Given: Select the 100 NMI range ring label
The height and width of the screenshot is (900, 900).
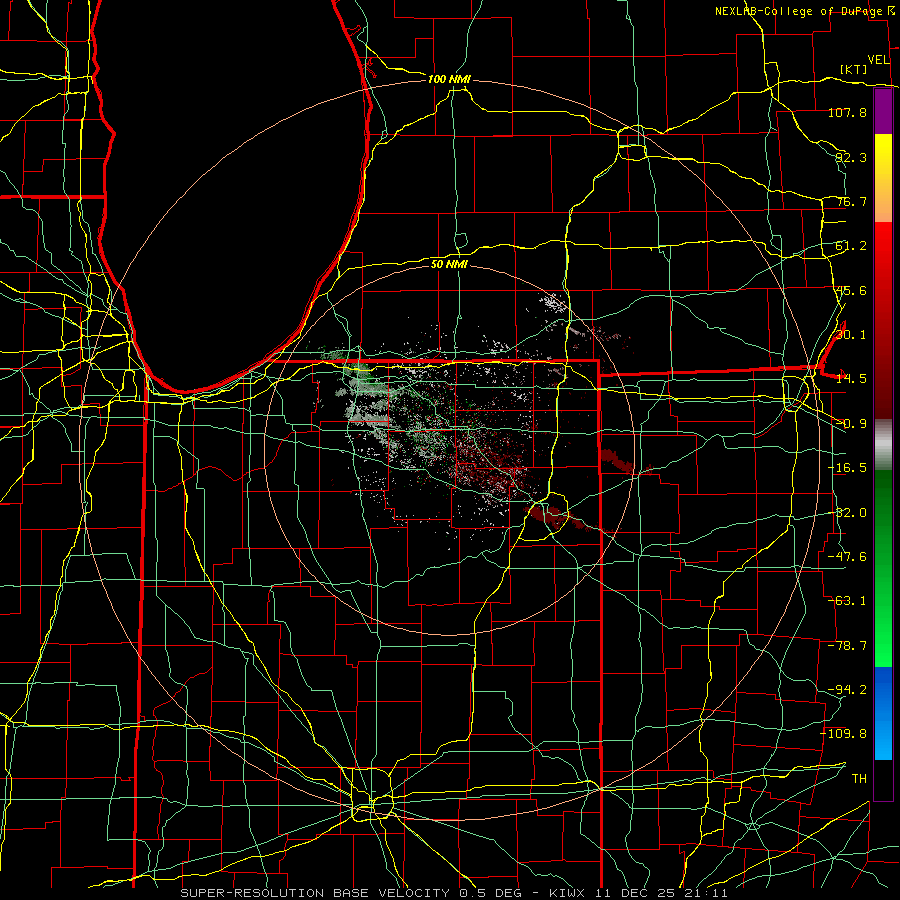Looking at the screenshot, I should click(449, 79).
